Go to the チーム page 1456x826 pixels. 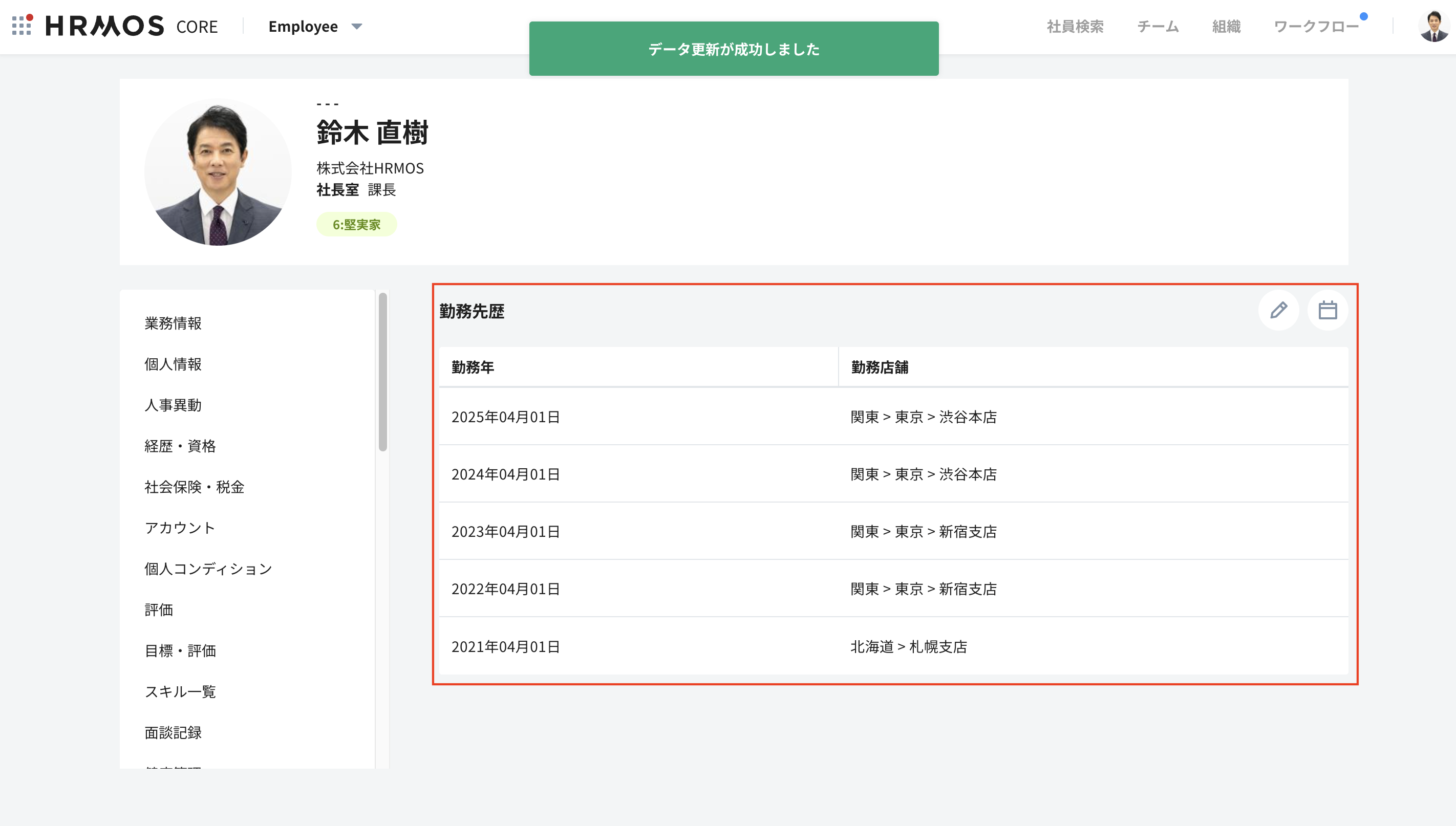(1158, 26)
